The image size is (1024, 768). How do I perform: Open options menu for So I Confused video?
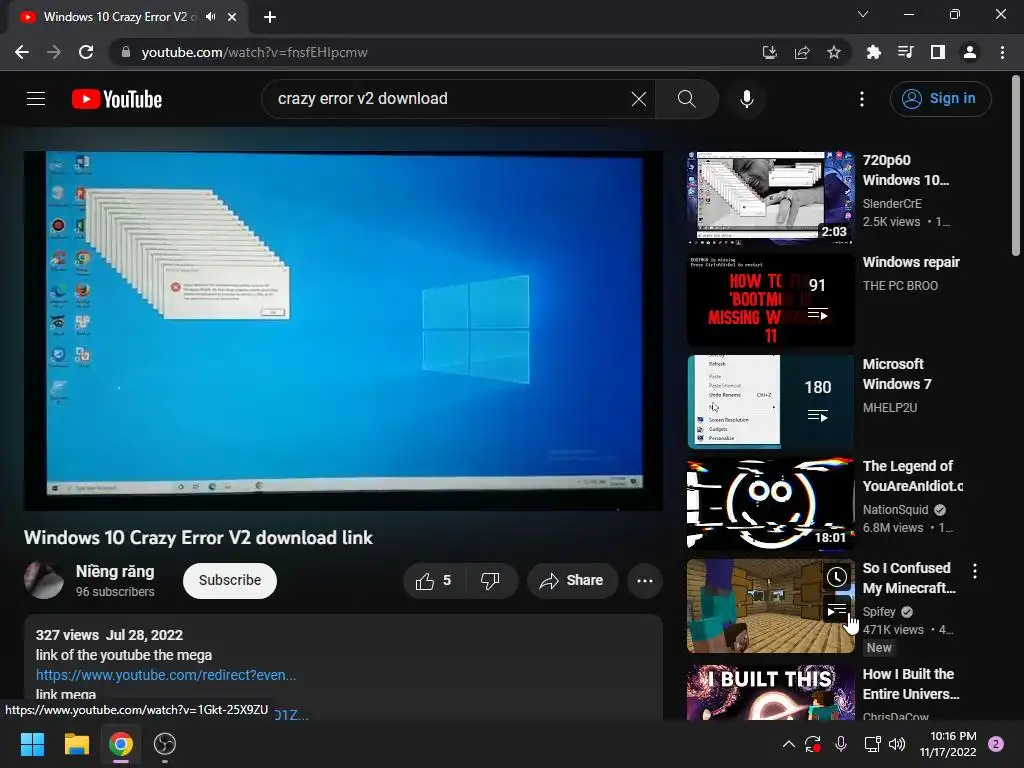pyautogui.click(x=974, y=571)
